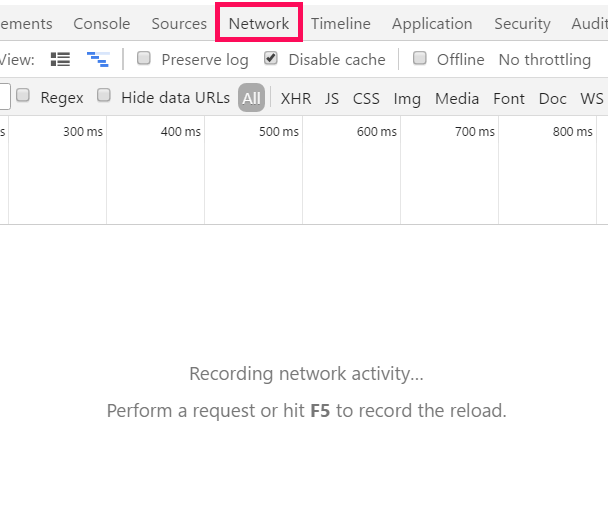Filter requests by CSS

(366, 98)
